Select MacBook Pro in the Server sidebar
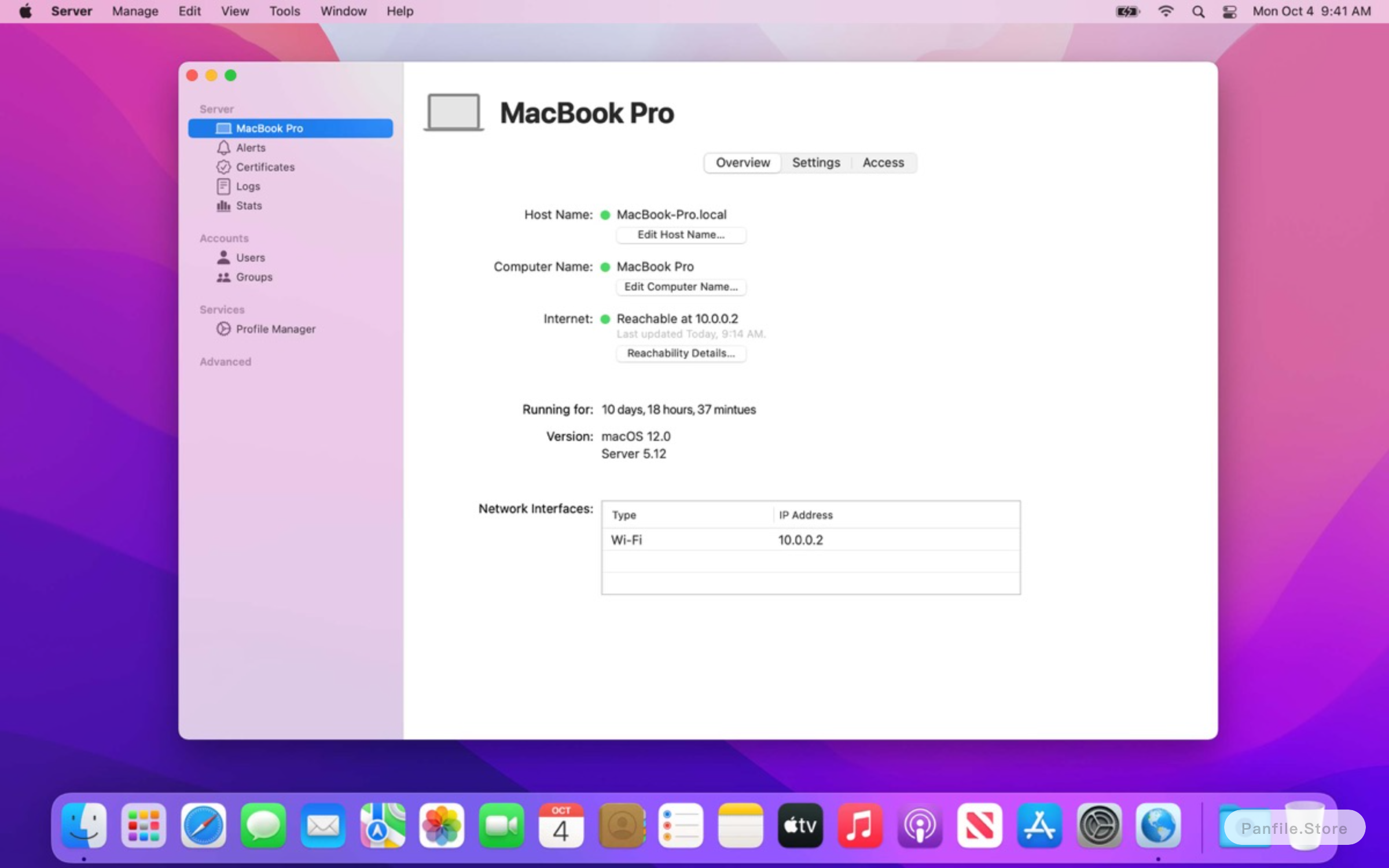Image resolution: width=1389 pixels, height=868 pixels. (290, 128)
